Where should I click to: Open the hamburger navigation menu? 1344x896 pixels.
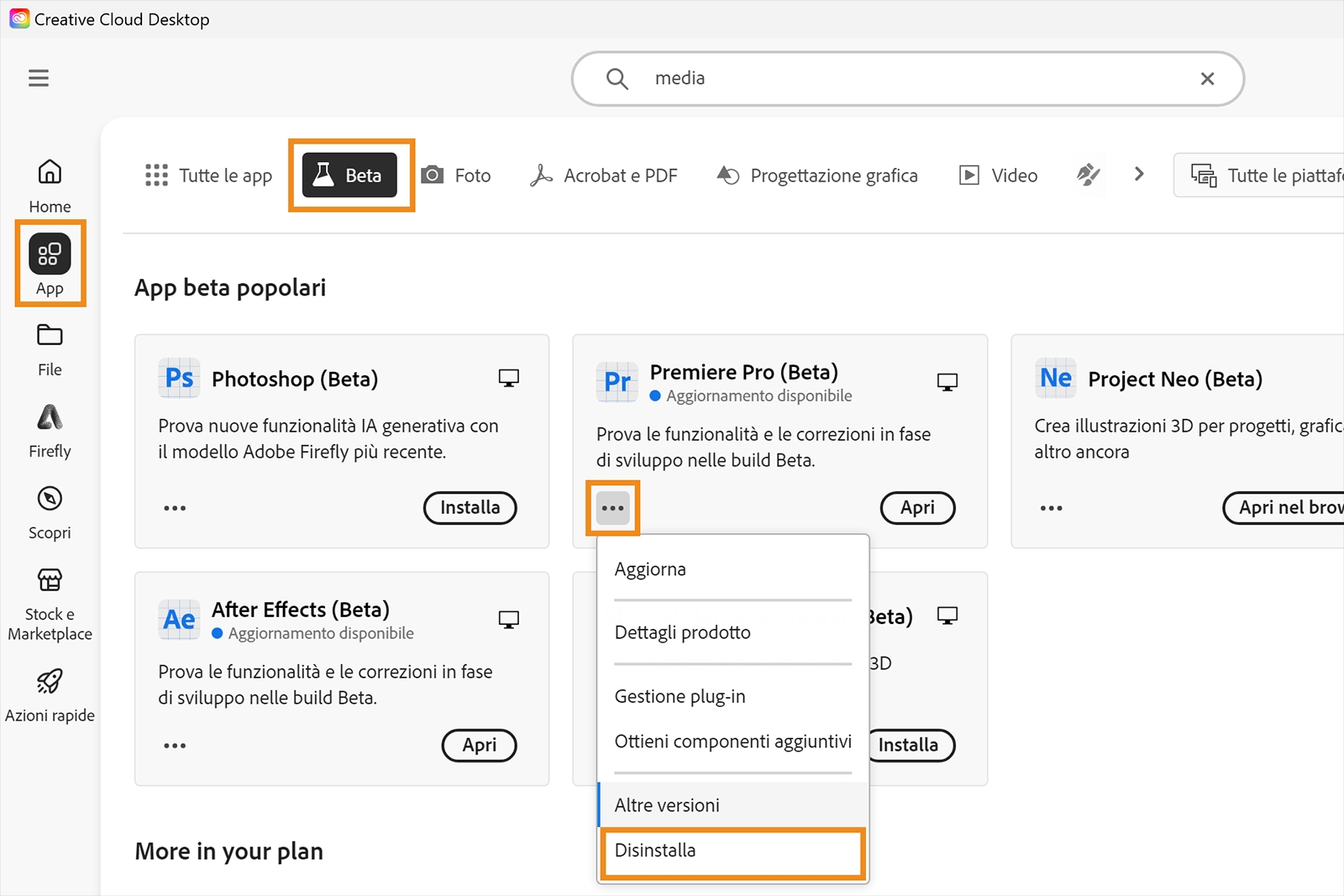(x=38, y=77)
